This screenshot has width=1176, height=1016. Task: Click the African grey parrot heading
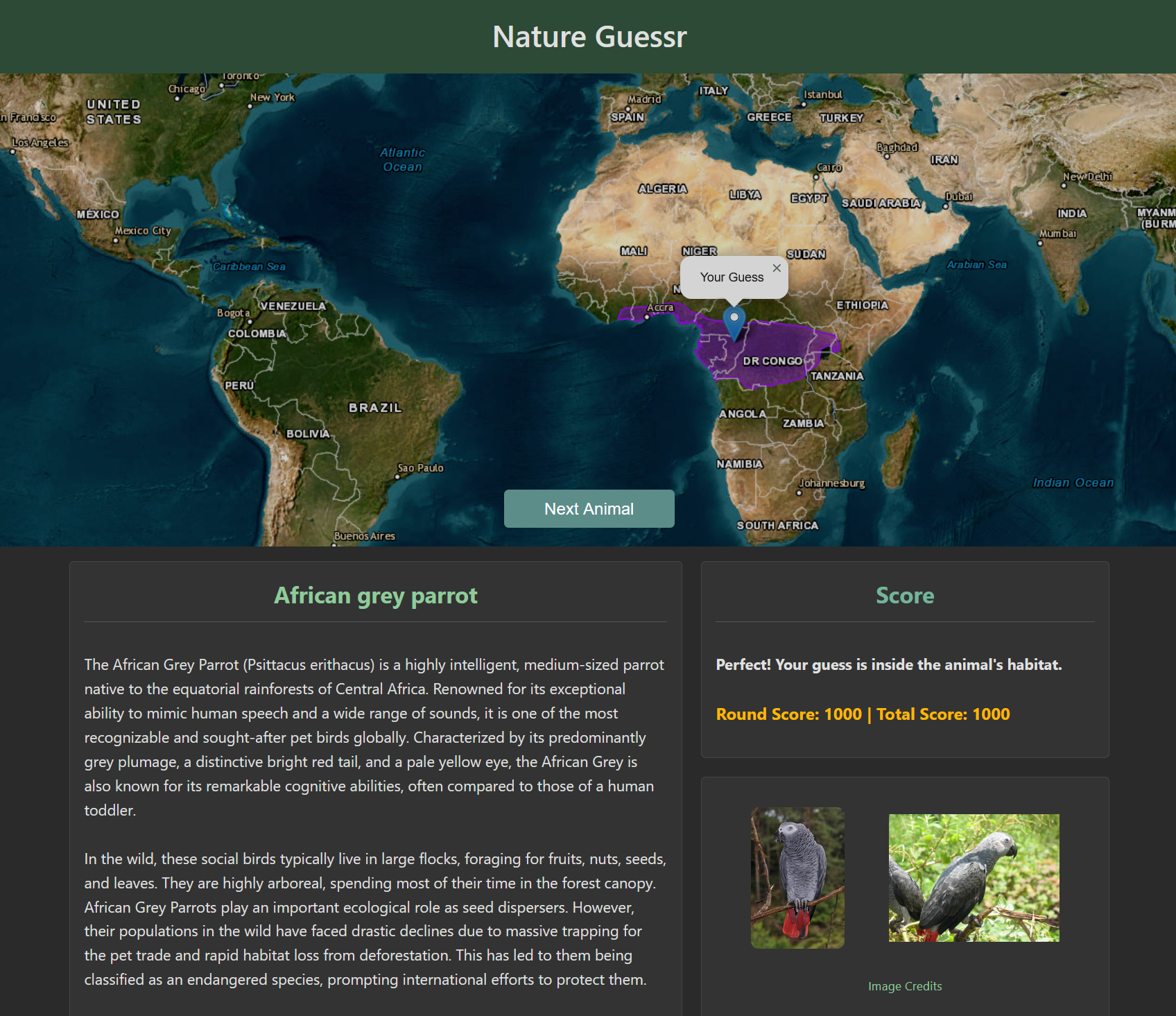click(x=376, y=595)
